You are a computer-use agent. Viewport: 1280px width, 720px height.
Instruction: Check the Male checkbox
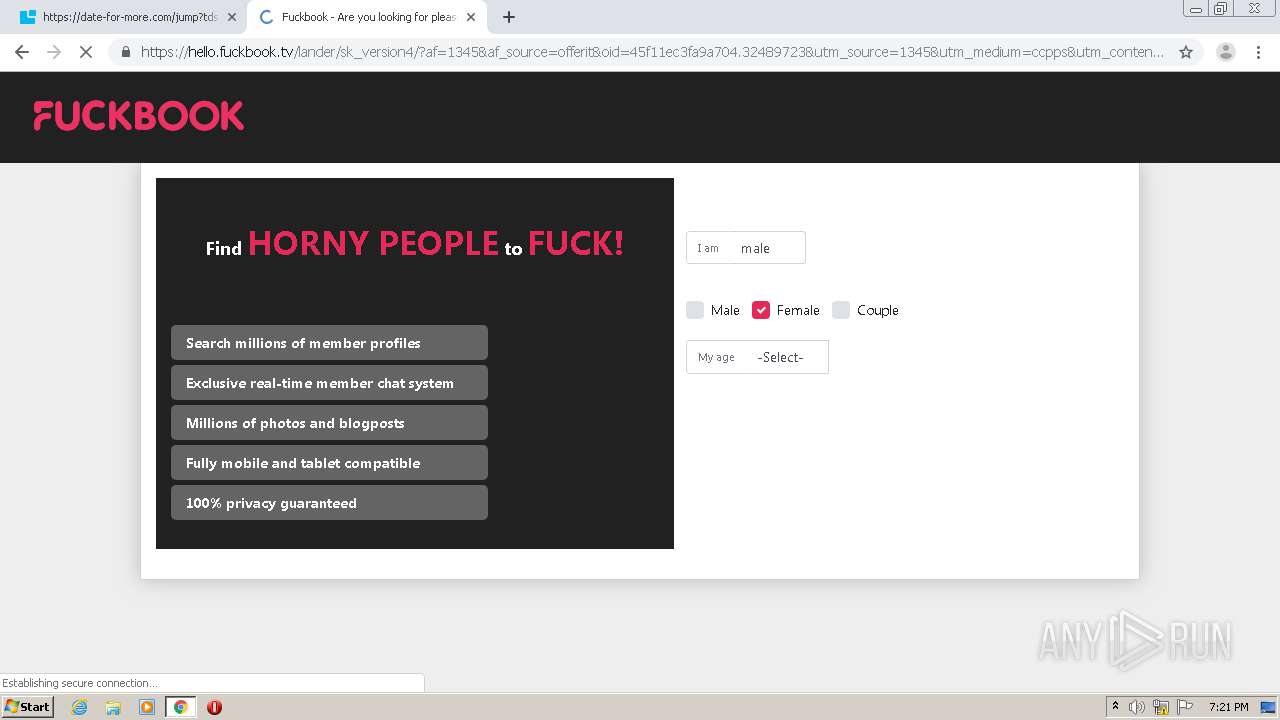click(x=695, y=310)
